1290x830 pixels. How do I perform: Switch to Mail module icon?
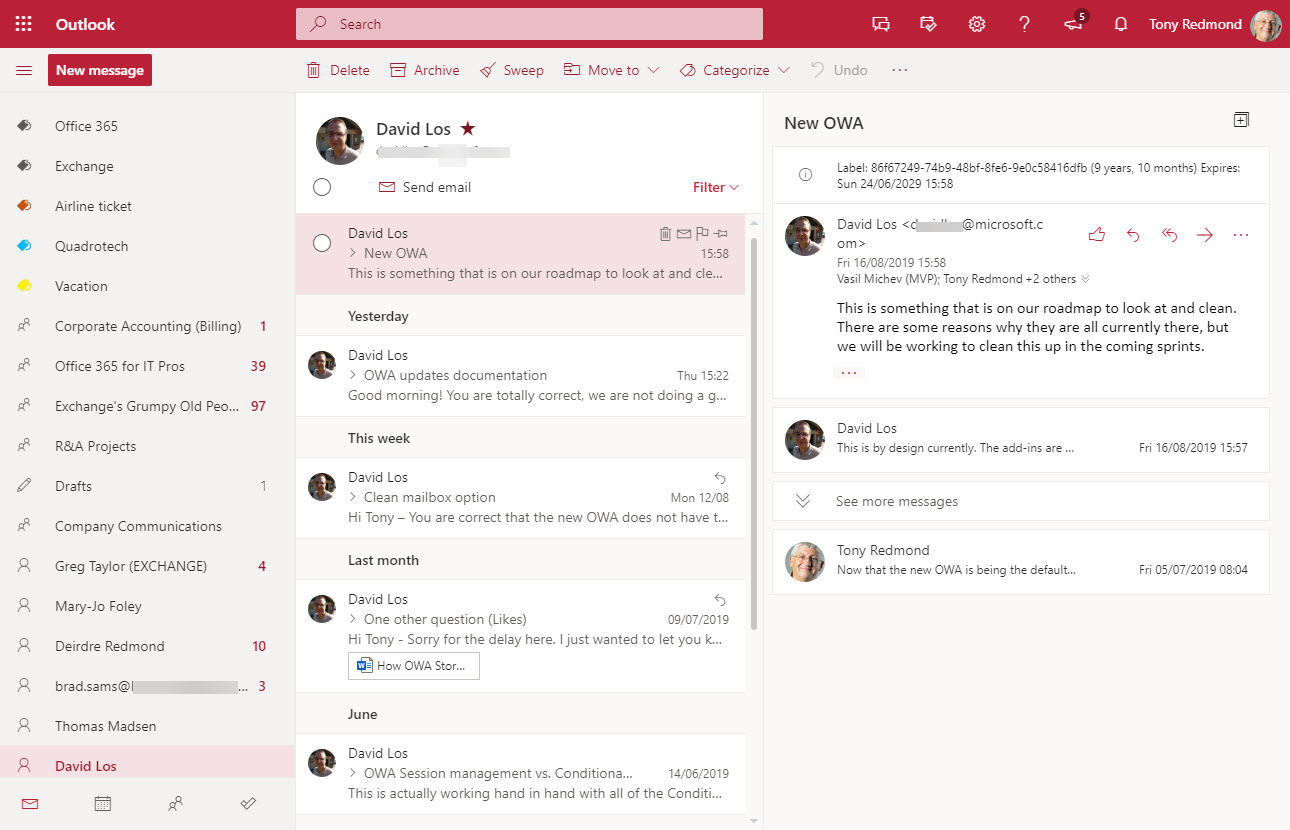(x=30, y=803)
